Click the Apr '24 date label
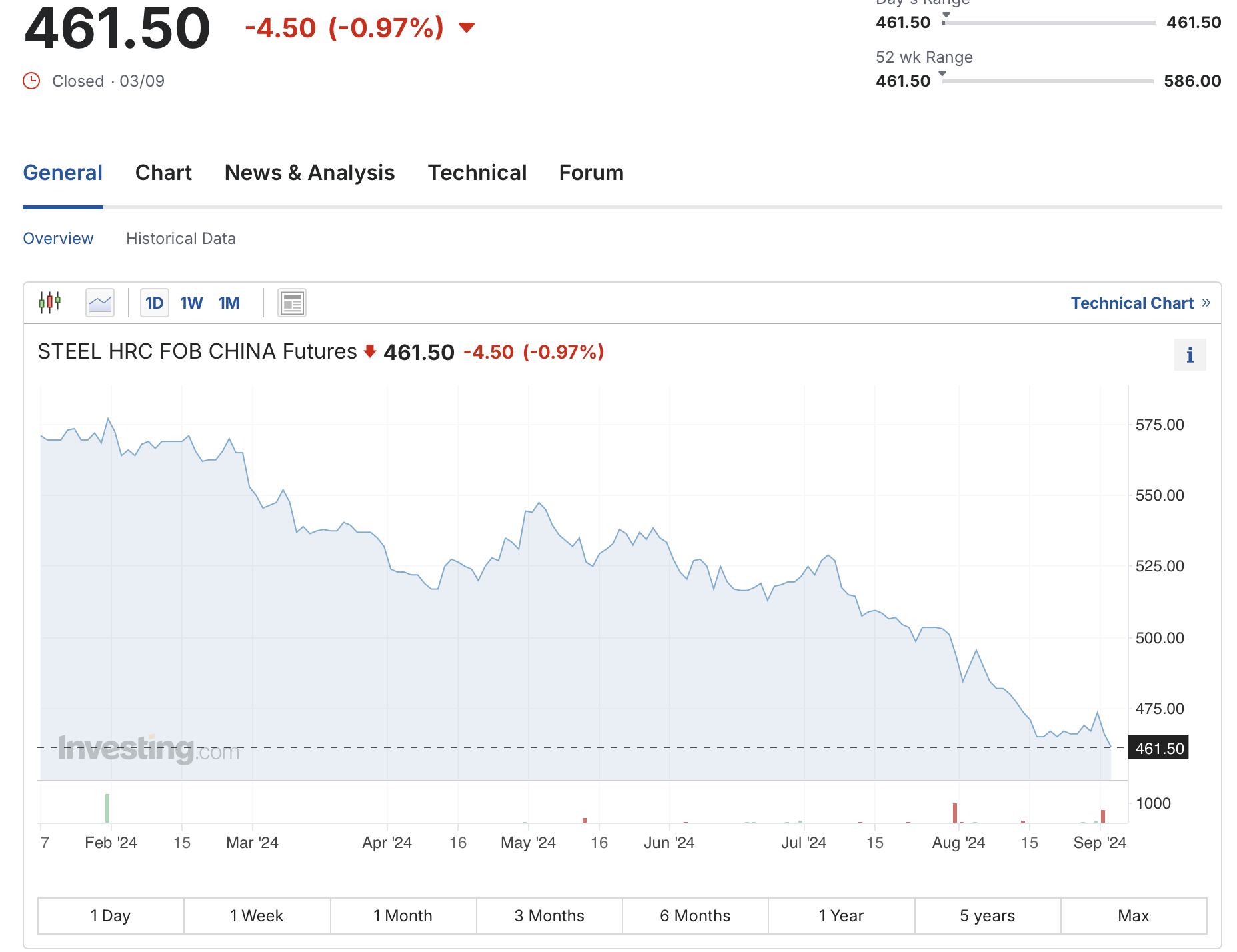1237x952 pixels. tap(387, 843)
